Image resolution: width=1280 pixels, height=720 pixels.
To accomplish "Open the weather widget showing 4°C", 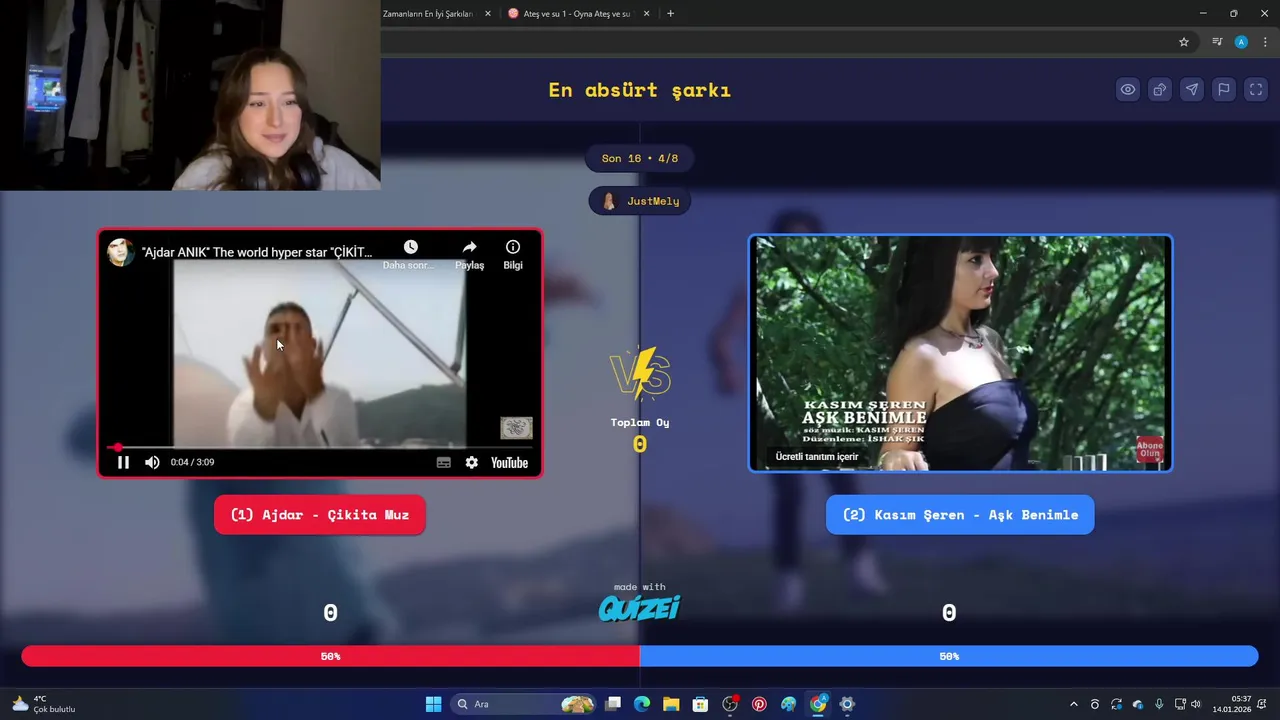I will coord(44,704).
